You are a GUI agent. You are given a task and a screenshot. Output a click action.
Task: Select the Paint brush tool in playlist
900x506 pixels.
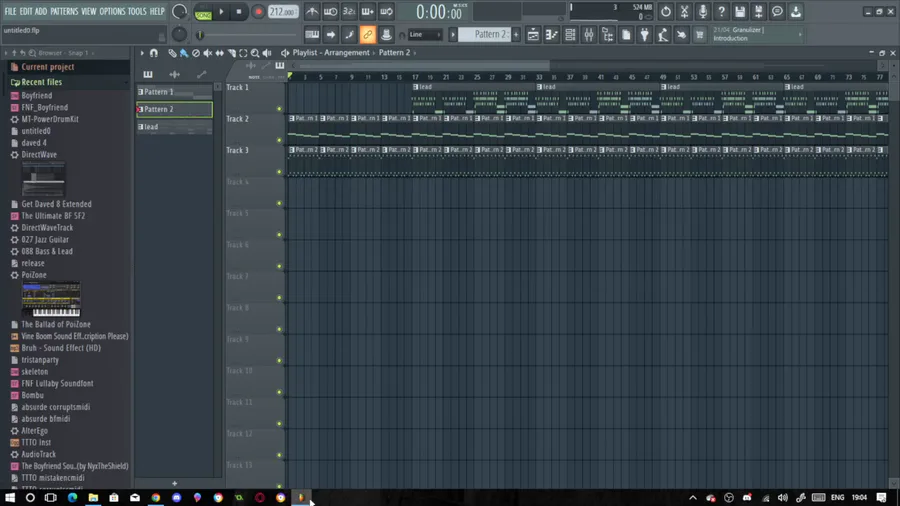click(184, 53)
